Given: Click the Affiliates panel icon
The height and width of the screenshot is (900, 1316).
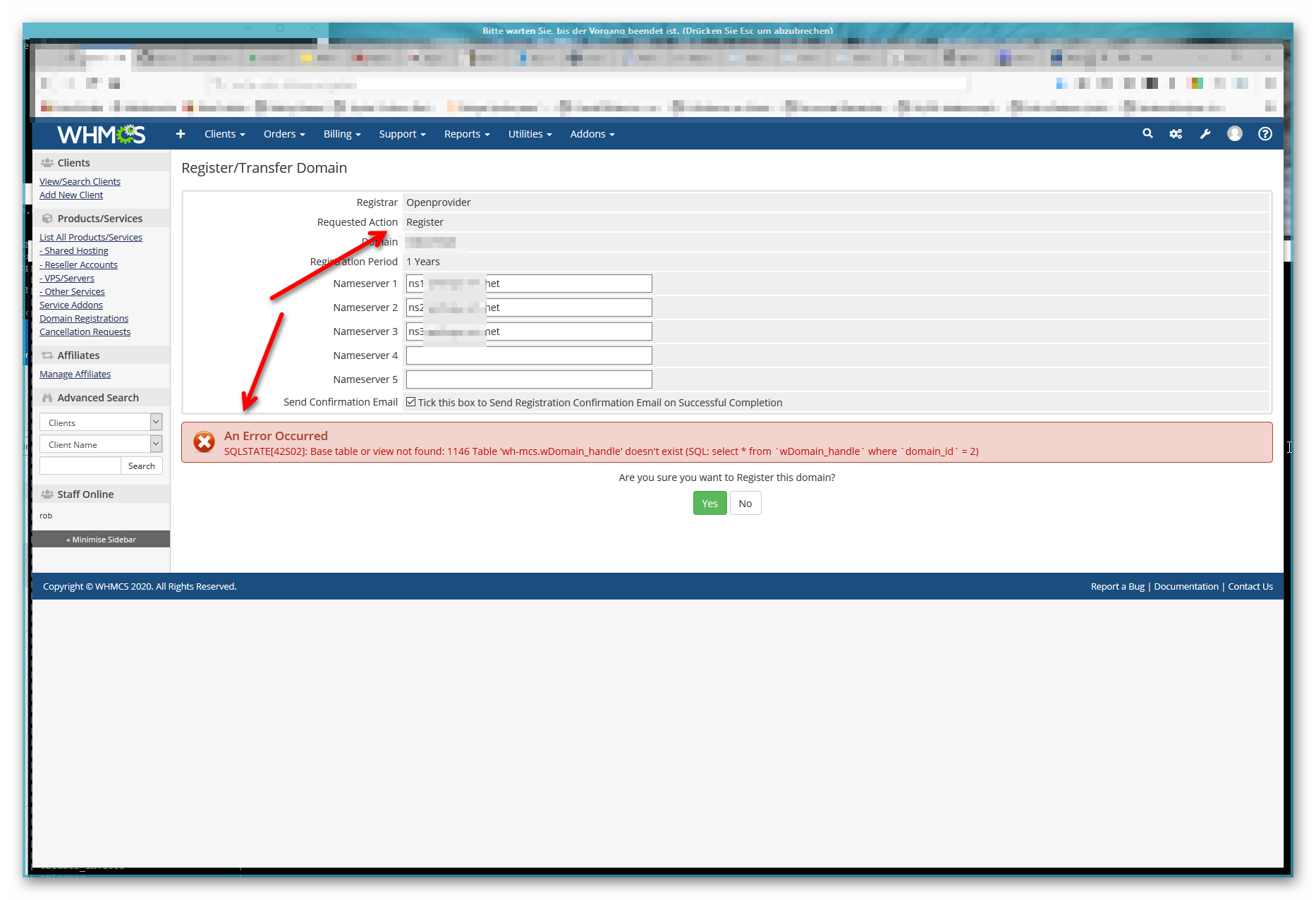Looking at the screenshot, I should (48, 355).
